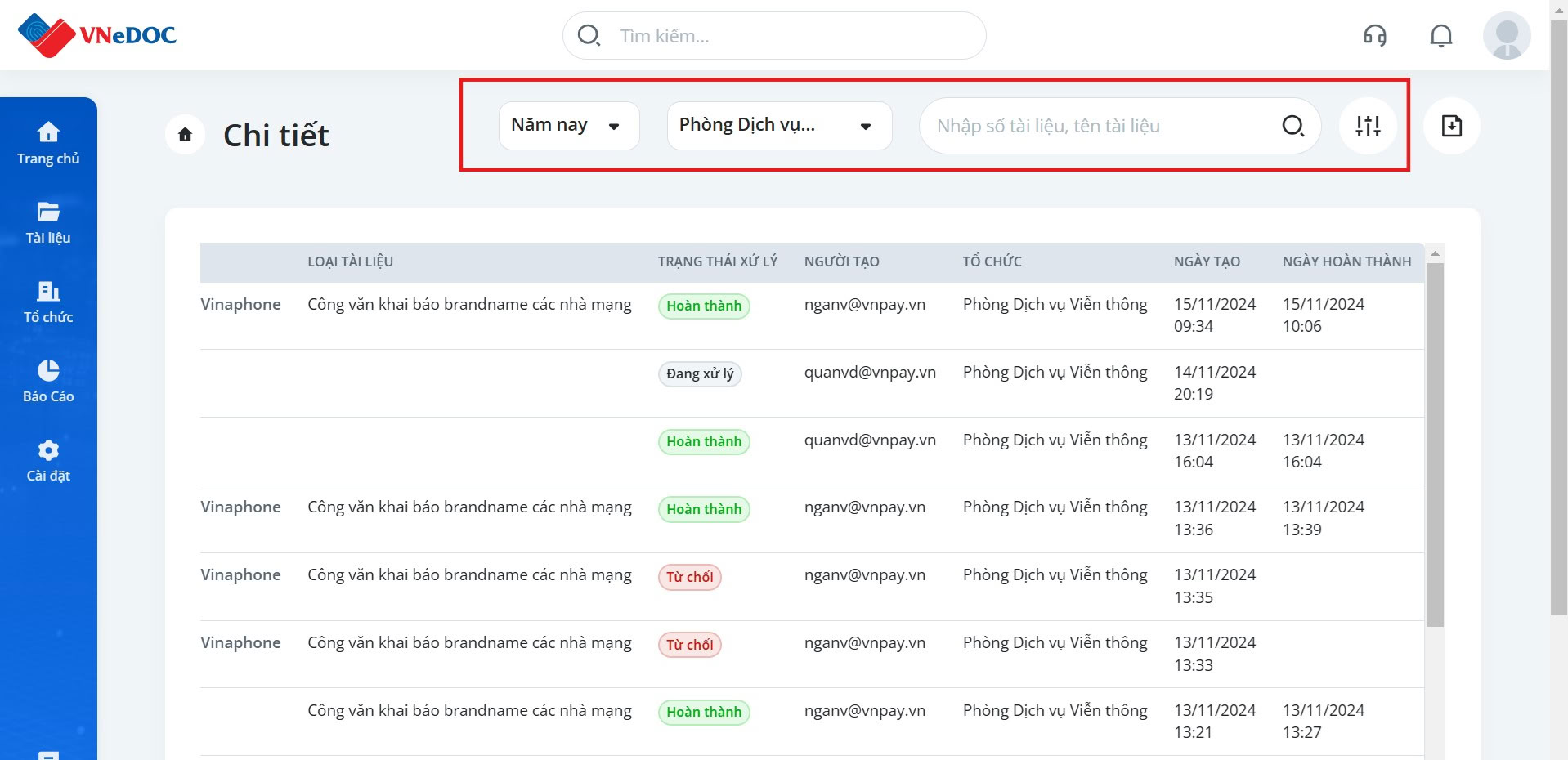The height and width of the screenshot is (760, 1568).
Task: Focus the Tìm kiếm top search field
Action: pos(774,35)
